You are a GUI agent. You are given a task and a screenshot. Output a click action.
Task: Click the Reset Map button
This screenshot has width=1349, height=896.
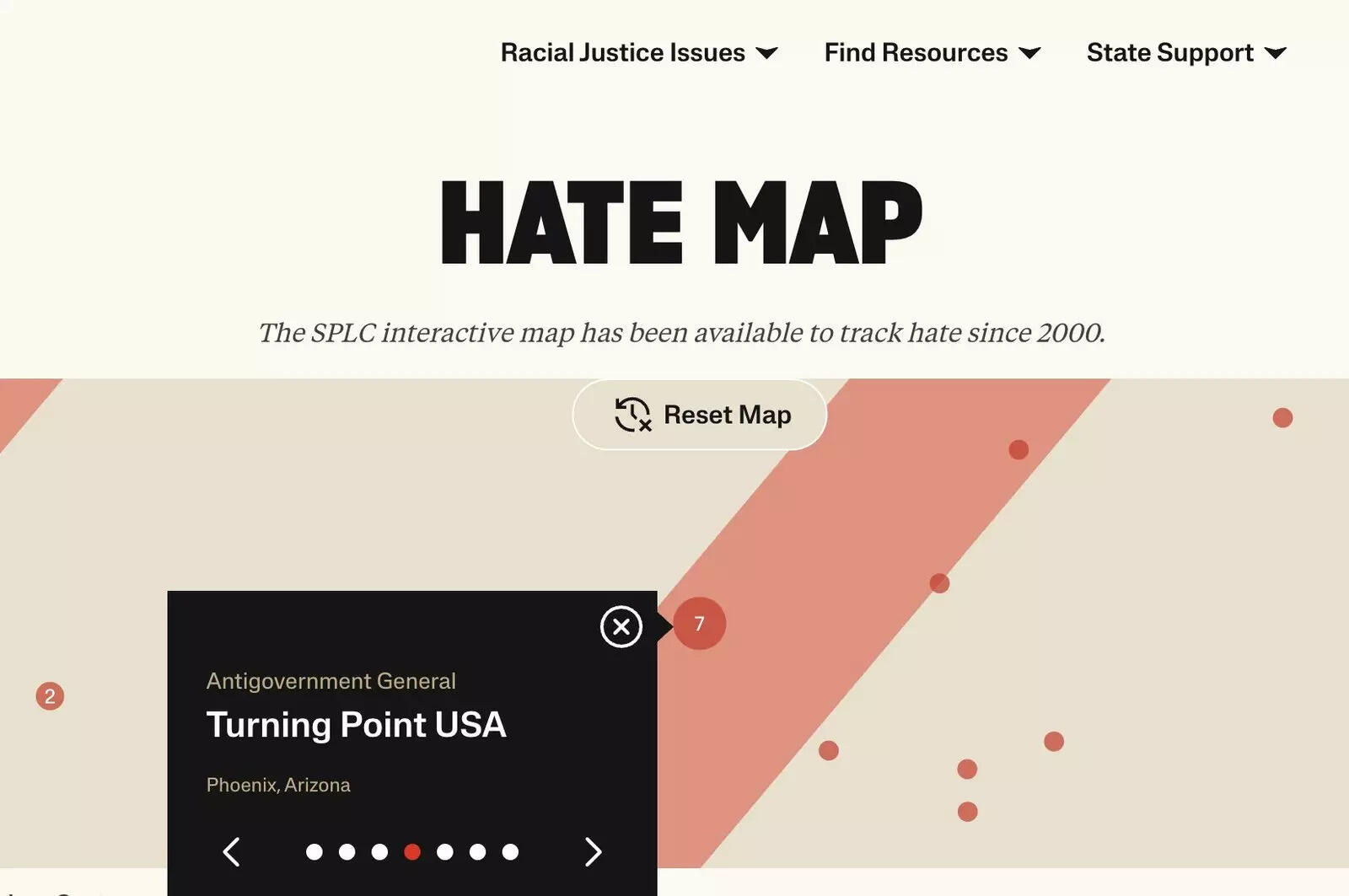pos(699,414)
